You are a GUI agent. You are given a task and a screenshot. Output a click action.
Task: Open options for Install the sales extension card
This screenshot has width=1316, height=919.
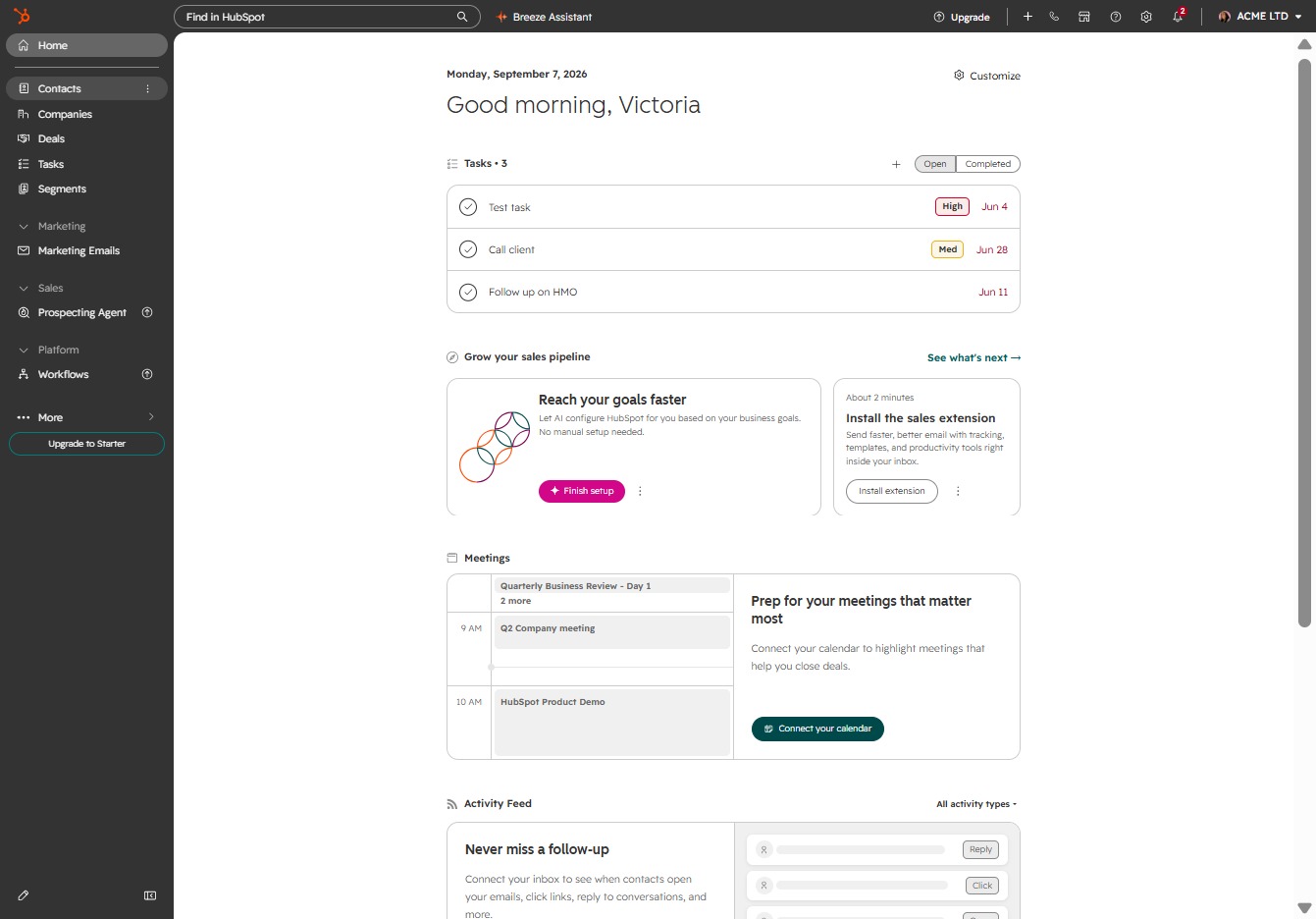click(958, 491)
